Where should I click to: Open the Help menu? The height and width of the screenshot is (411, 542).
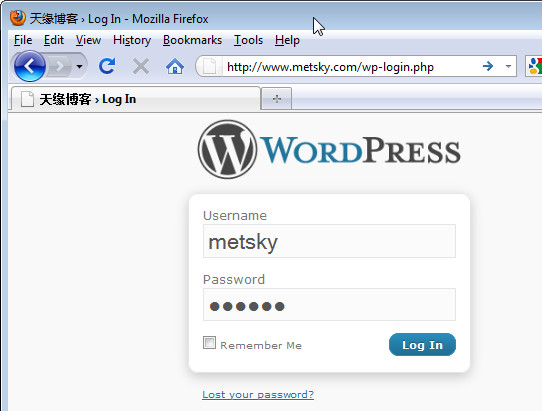coord(287,40)
